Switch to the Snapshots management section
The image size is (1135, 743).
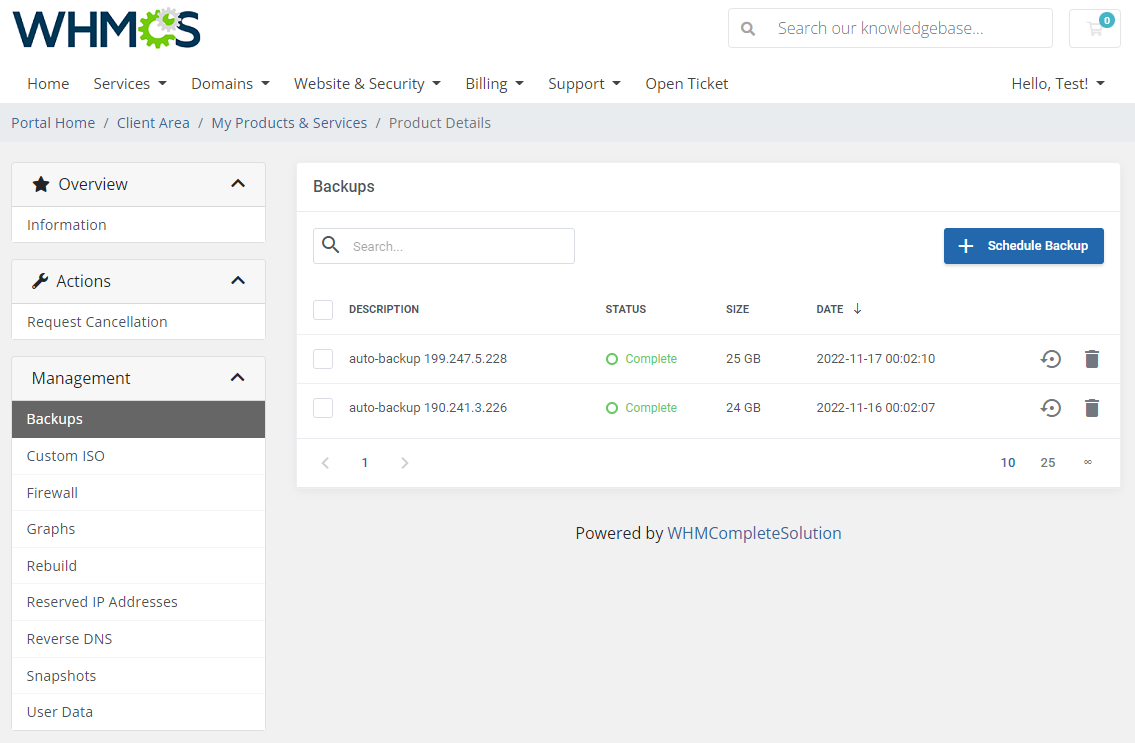click(x=61, y=675)
